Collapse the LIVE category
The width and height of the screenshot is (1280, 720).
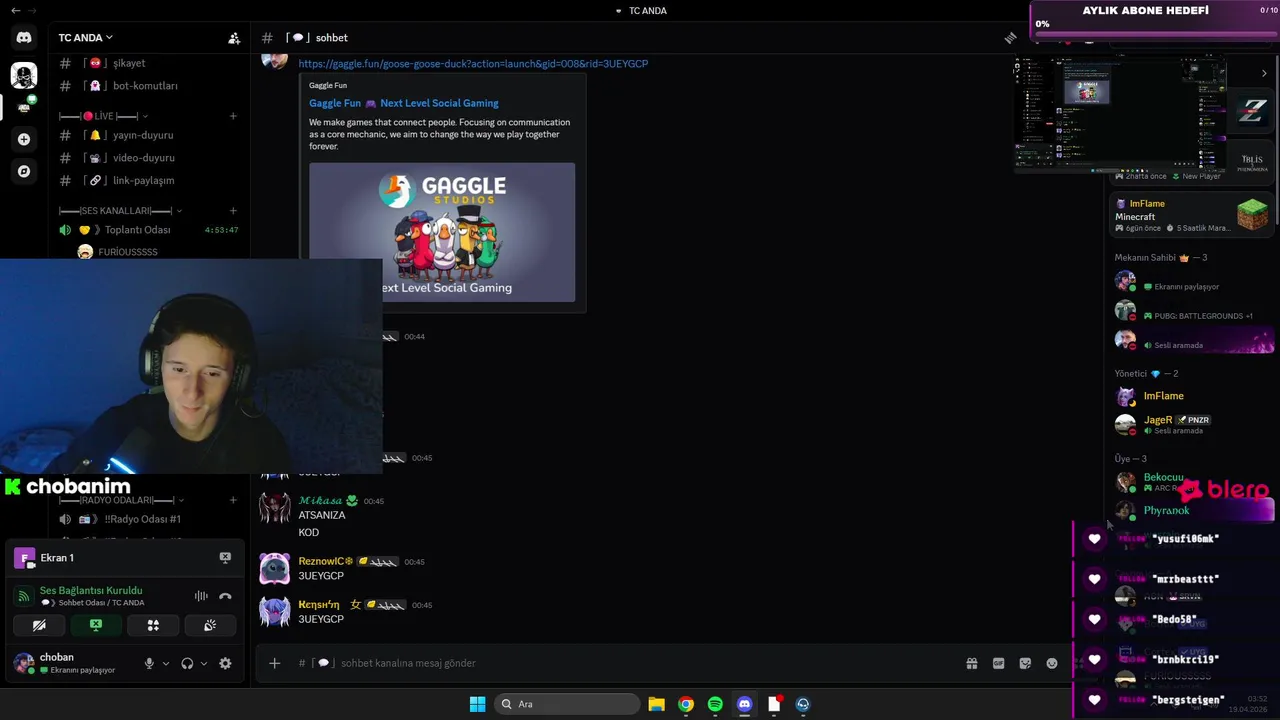(103, 116)
